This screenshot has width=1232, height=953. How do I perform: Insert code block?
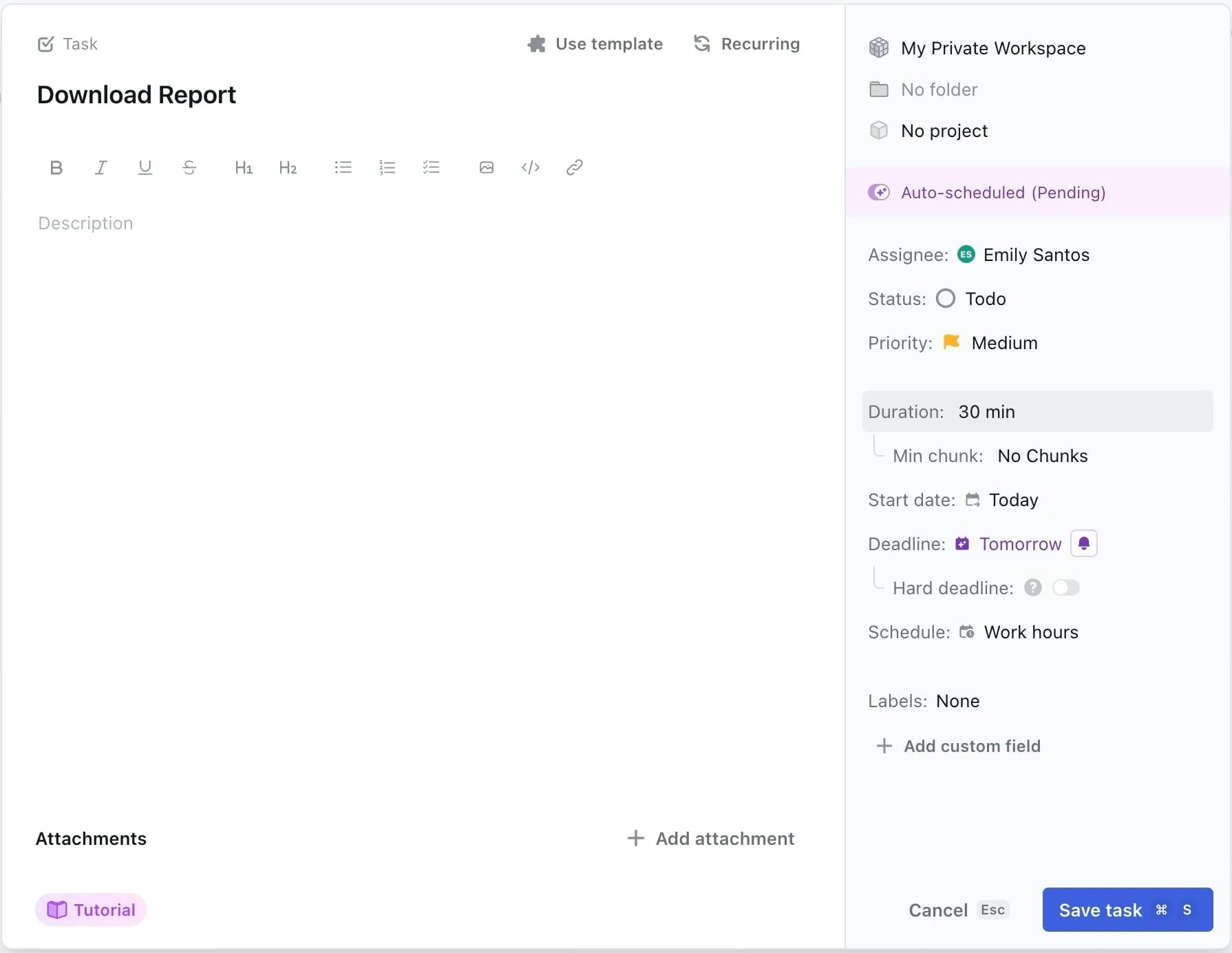pyautogui.click(x=531, y=167)
